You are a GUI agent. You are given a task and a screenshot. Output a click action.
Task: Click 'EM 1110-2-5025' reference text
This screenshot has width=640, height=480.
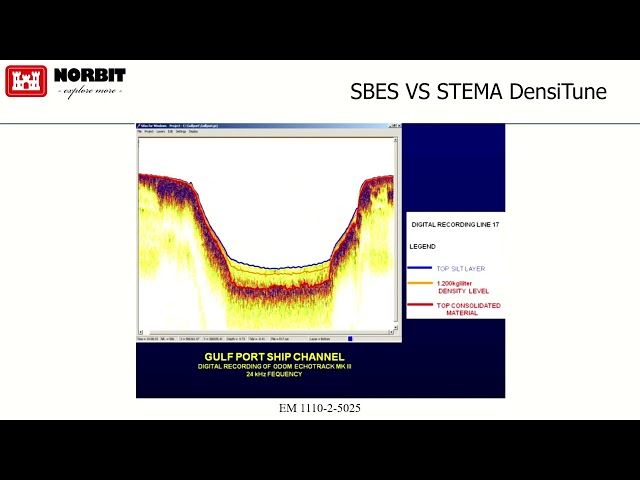point(320,408)
